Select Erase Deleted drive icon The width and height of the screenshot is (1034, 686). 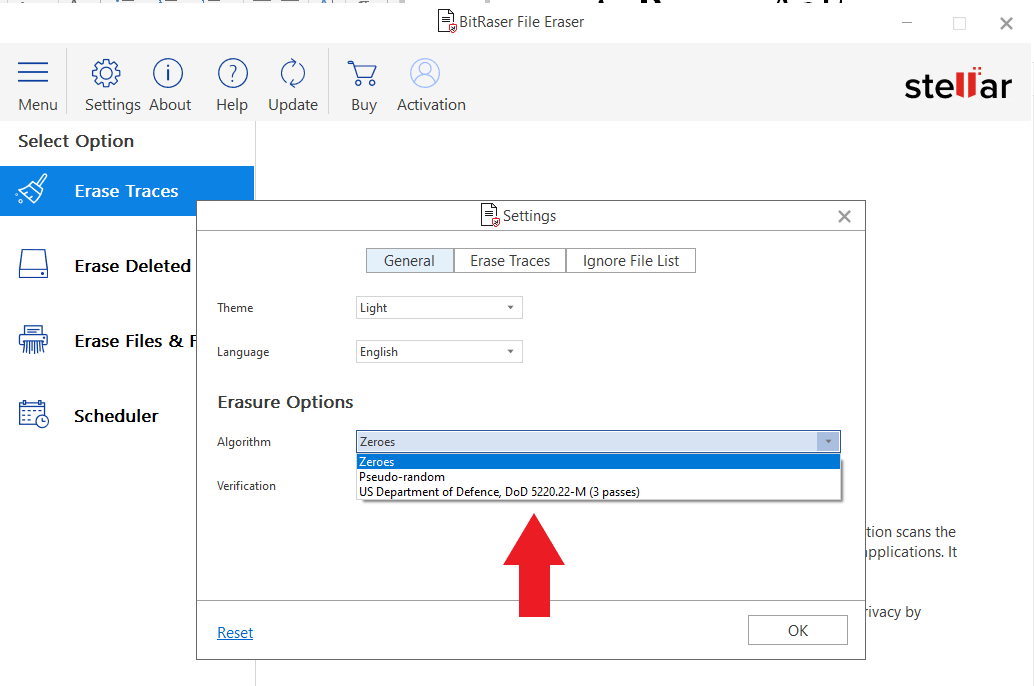tap(33, 264)
